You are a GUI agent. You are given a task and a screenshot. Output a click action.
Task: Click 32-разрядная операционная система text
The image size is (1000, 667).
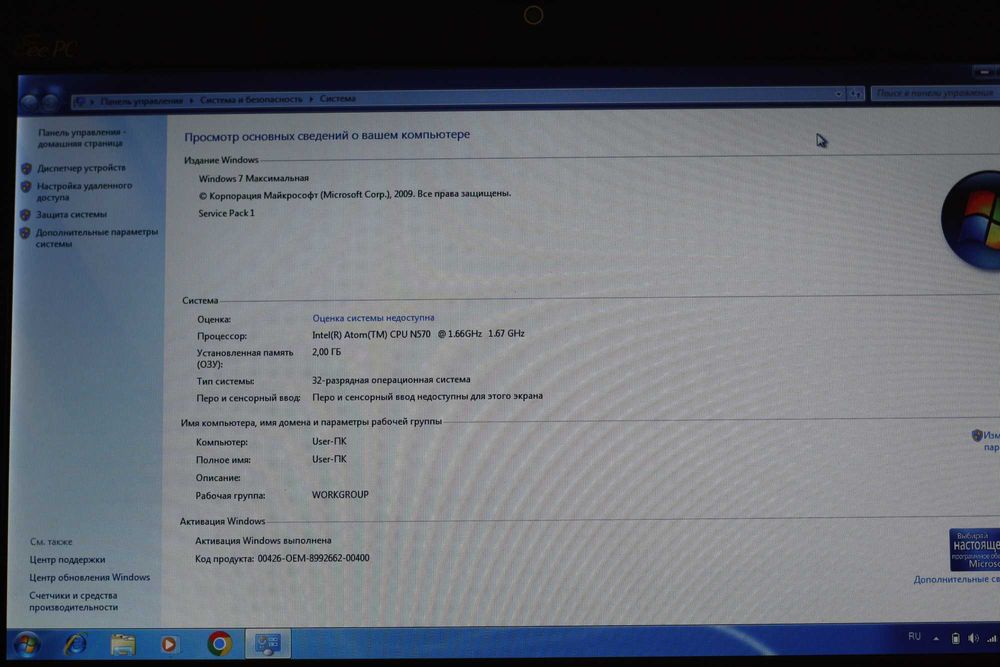(x=391, y=379)
